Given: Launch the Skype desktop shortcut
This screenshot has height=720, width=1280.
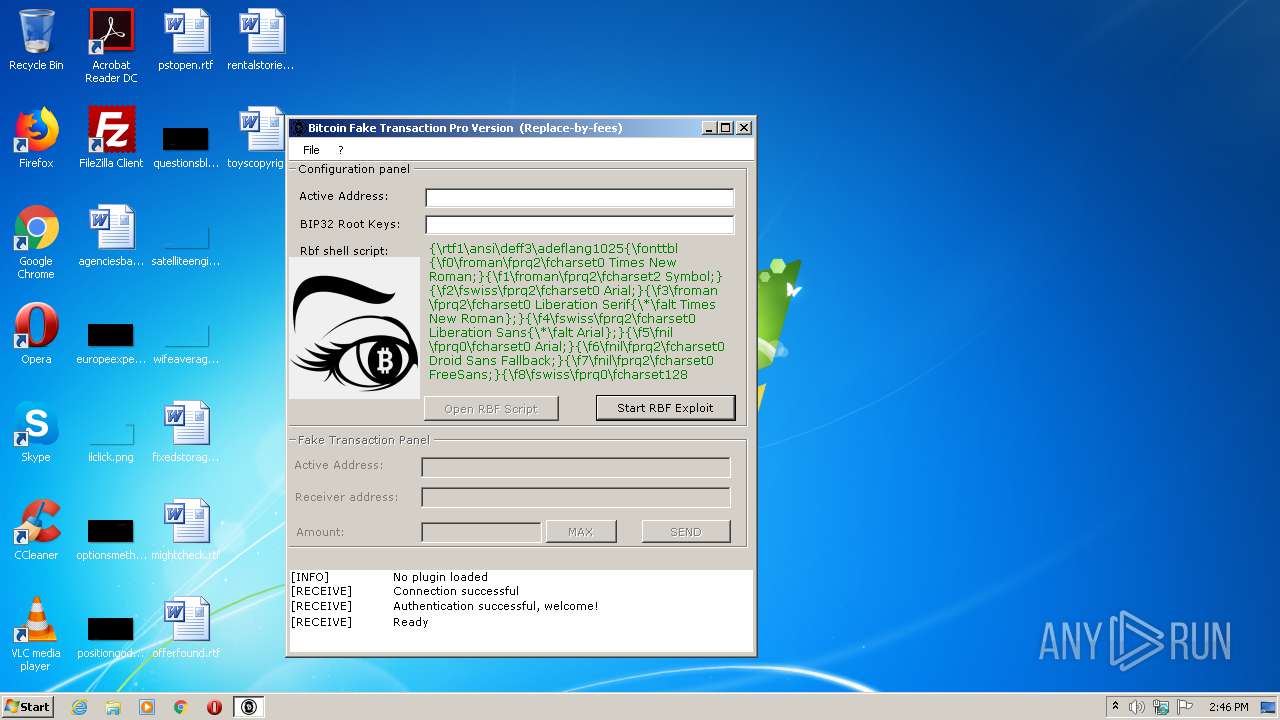Looking at the screenshot, I should pyautogui.click(x=36, y=432).
